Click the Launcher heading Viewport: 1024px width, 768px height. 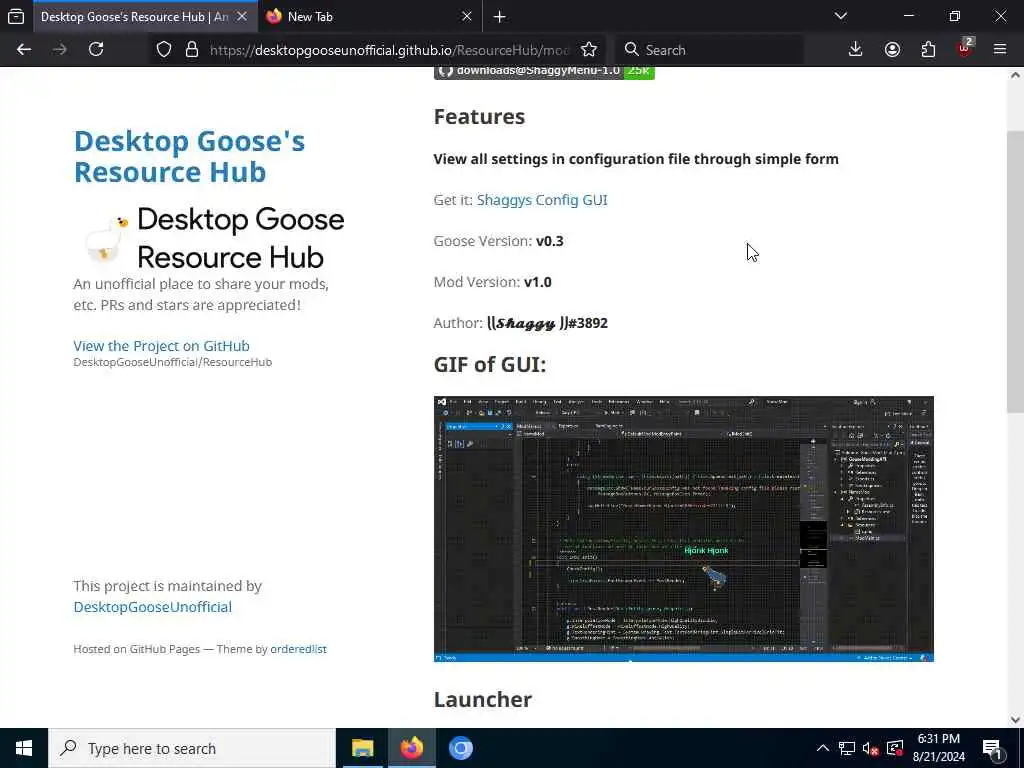(483, 699)
